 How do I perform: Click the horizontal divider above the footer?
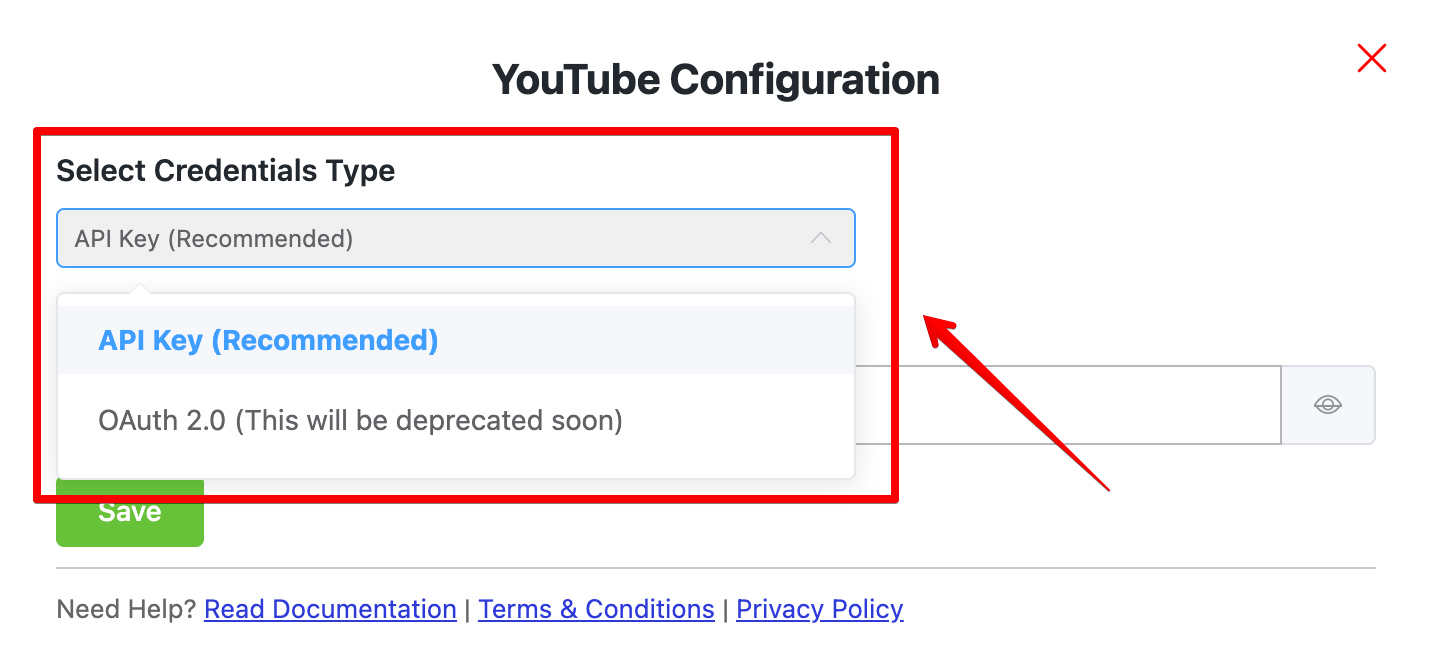pos(715,568)
